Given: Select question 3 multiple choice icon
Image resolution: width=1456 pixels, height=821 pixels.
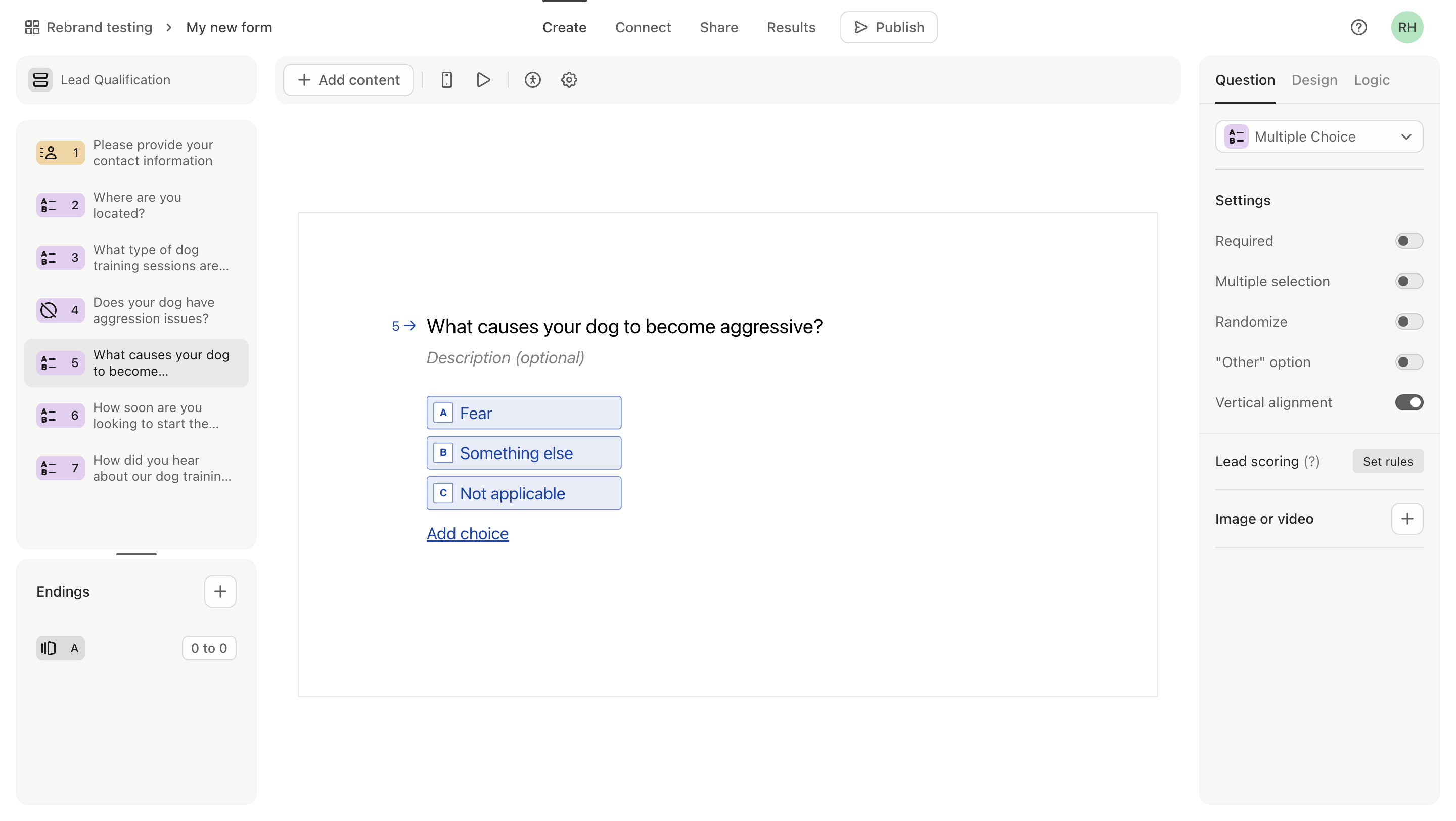Looking at the screenshot, I should click(61, 258).
